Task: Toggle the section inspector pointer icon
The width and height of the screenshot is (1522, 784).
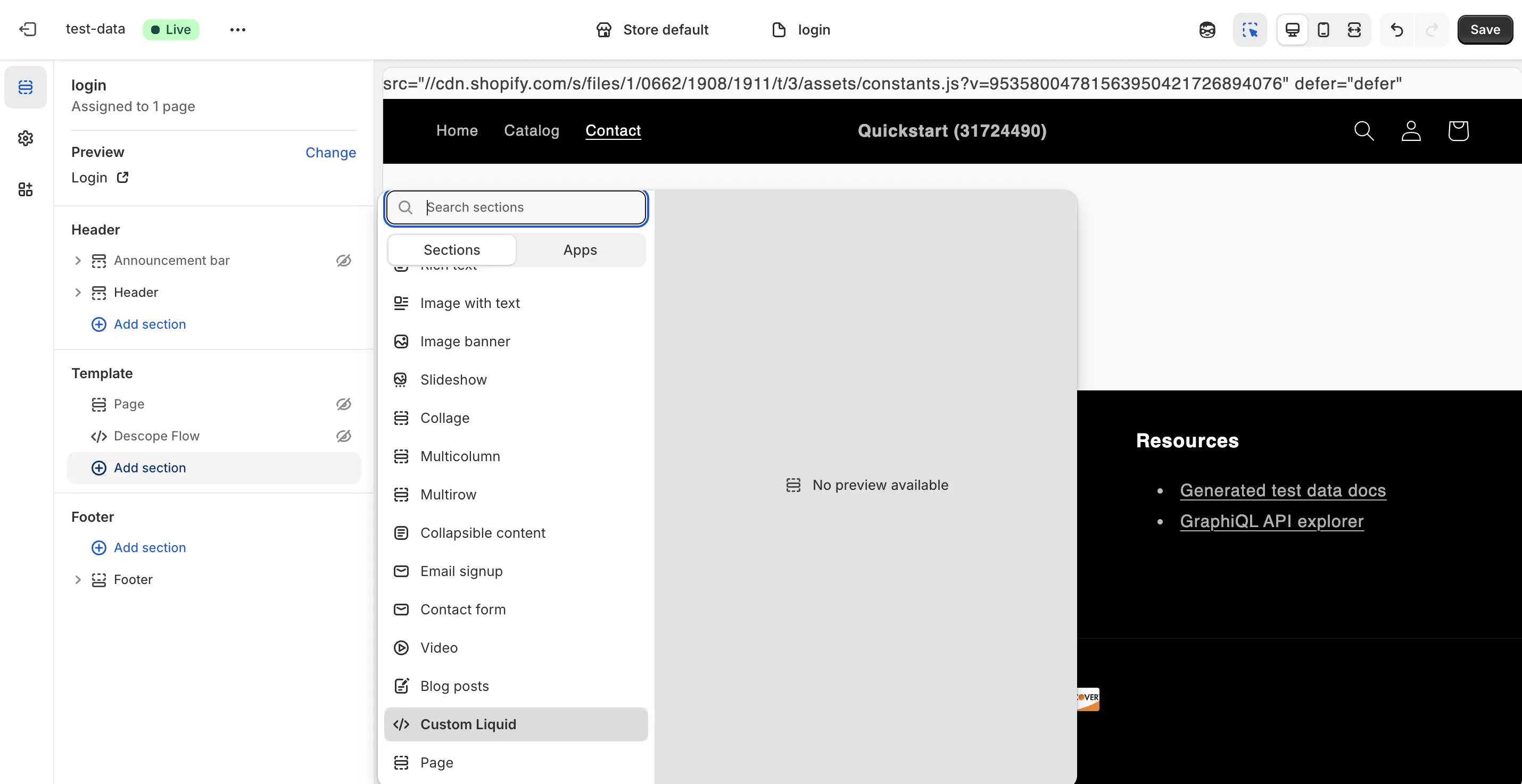Action: 1250,29
